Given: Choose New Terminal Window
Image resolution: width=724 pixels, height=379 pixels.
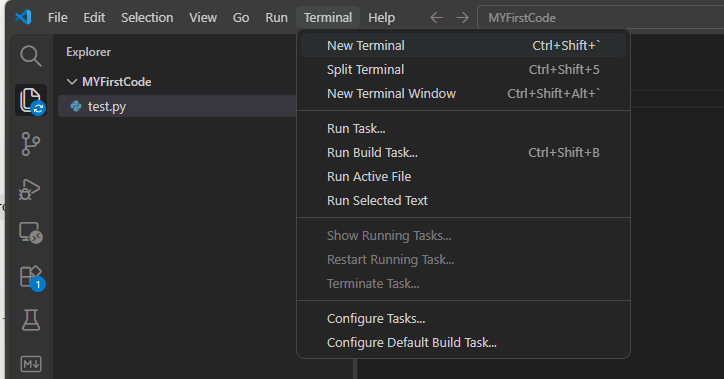Looking at the screenshot, I should point(464,93).
